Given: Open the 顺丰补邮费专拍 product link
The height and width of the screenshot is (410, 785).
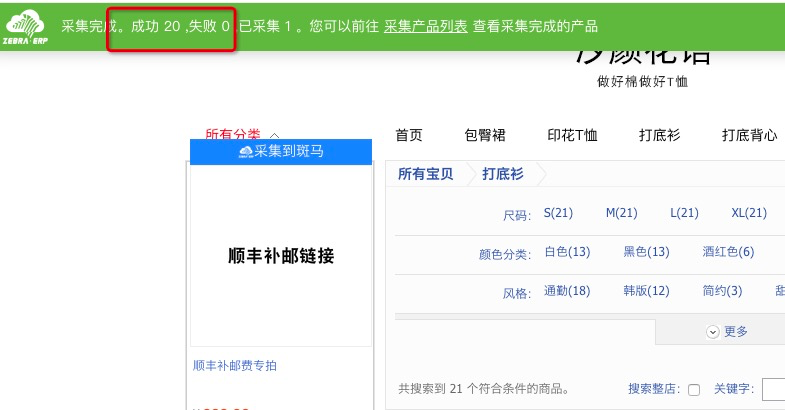Looking at the screenshot, I should pos(235,366).
